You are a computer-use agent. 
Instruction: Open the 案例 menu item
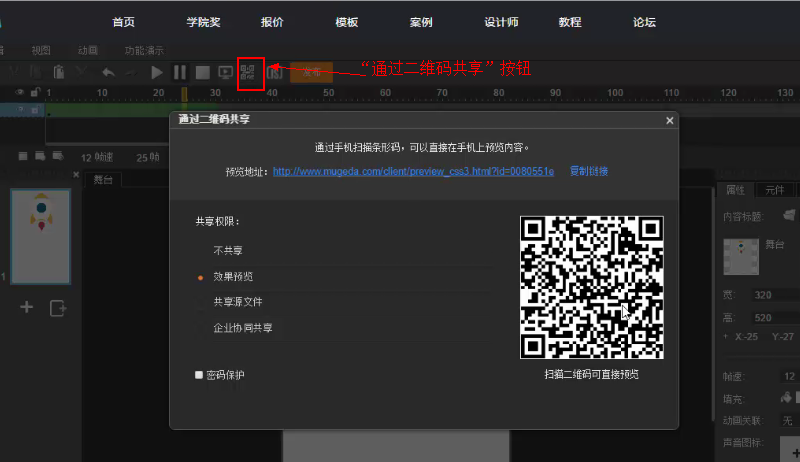[x=421, y=22]
